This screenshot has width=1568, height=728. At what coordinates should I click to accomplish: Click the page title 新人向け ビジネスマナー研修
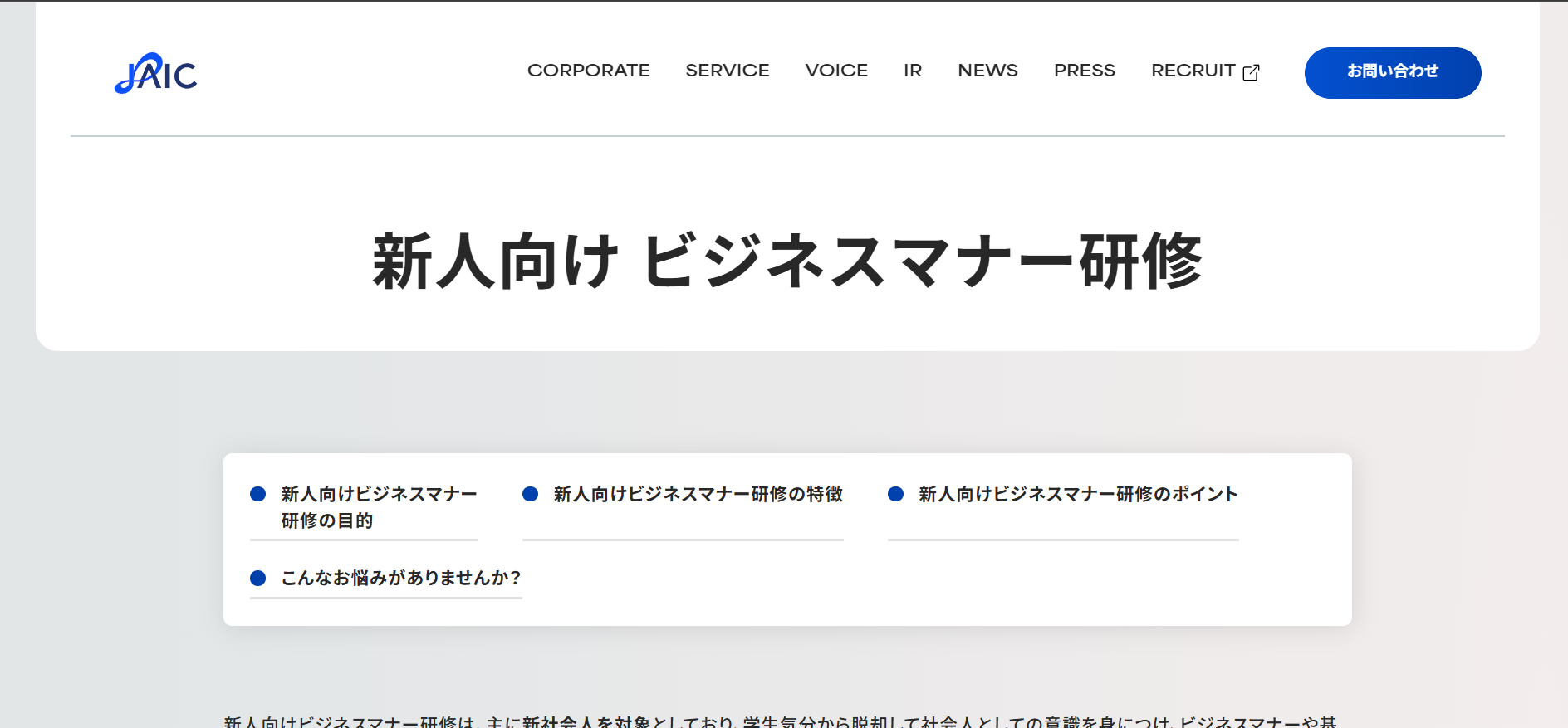tap(786, 261)
